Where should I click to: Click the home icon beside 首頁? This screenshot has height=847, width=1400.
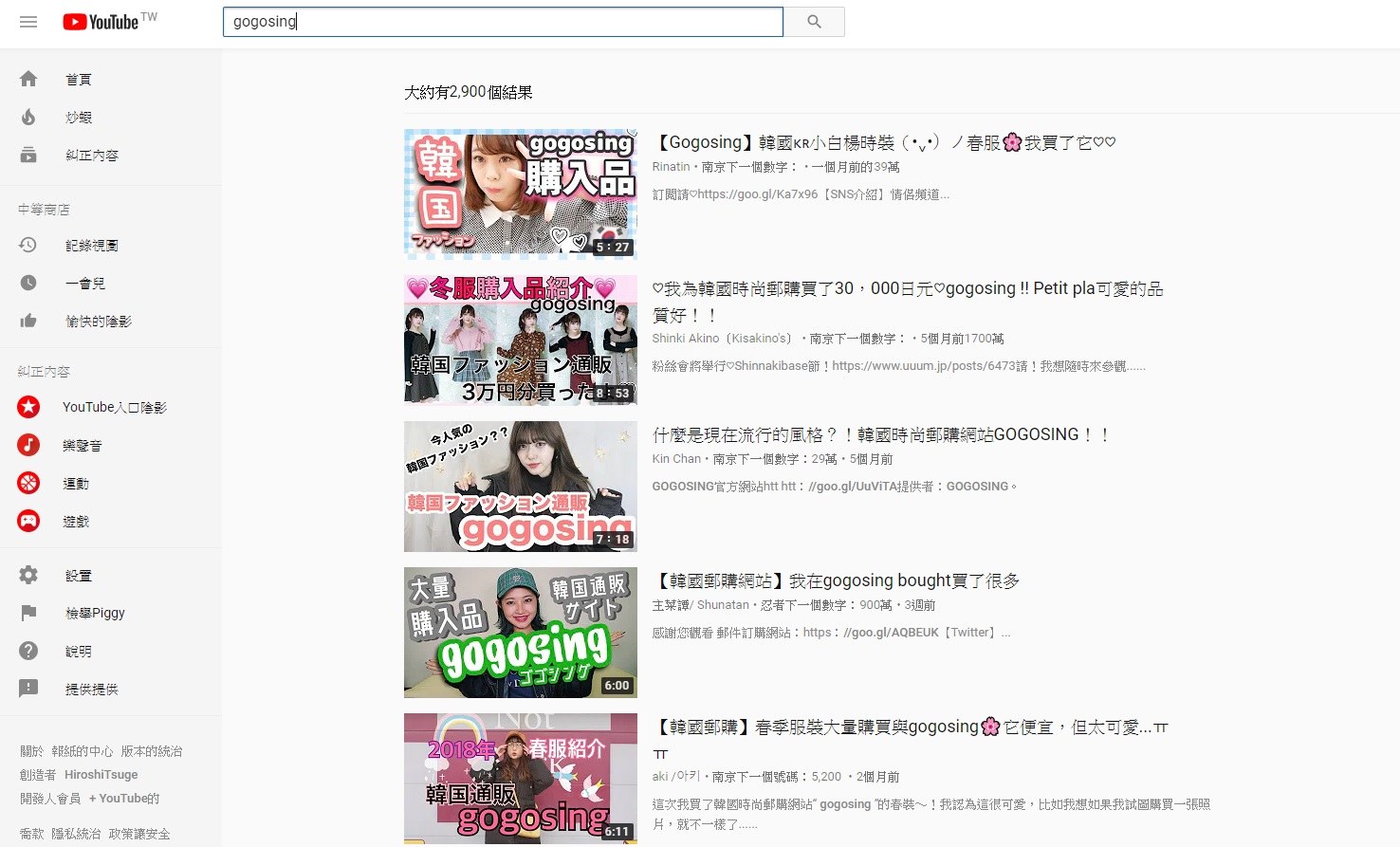(x=28, y=79)
